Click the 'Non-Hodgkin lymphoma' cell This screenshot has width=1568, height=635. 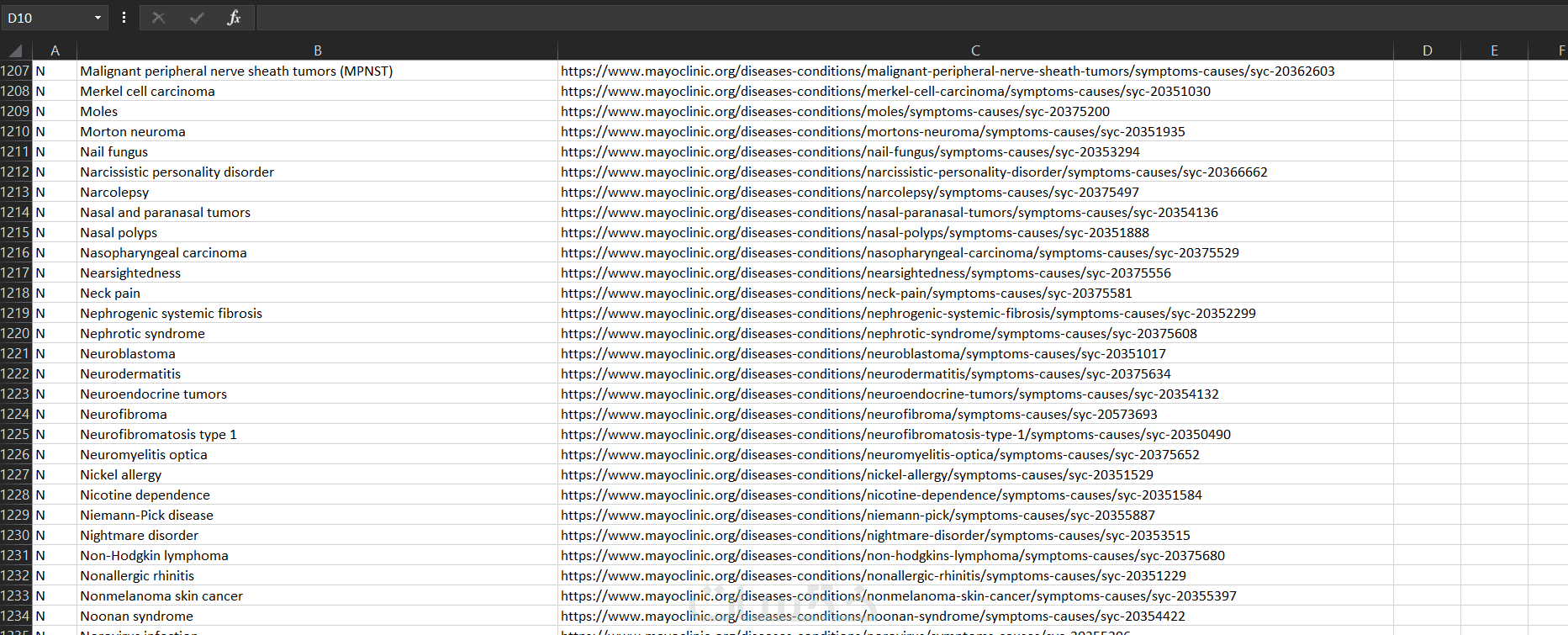[x=317, y=555]
